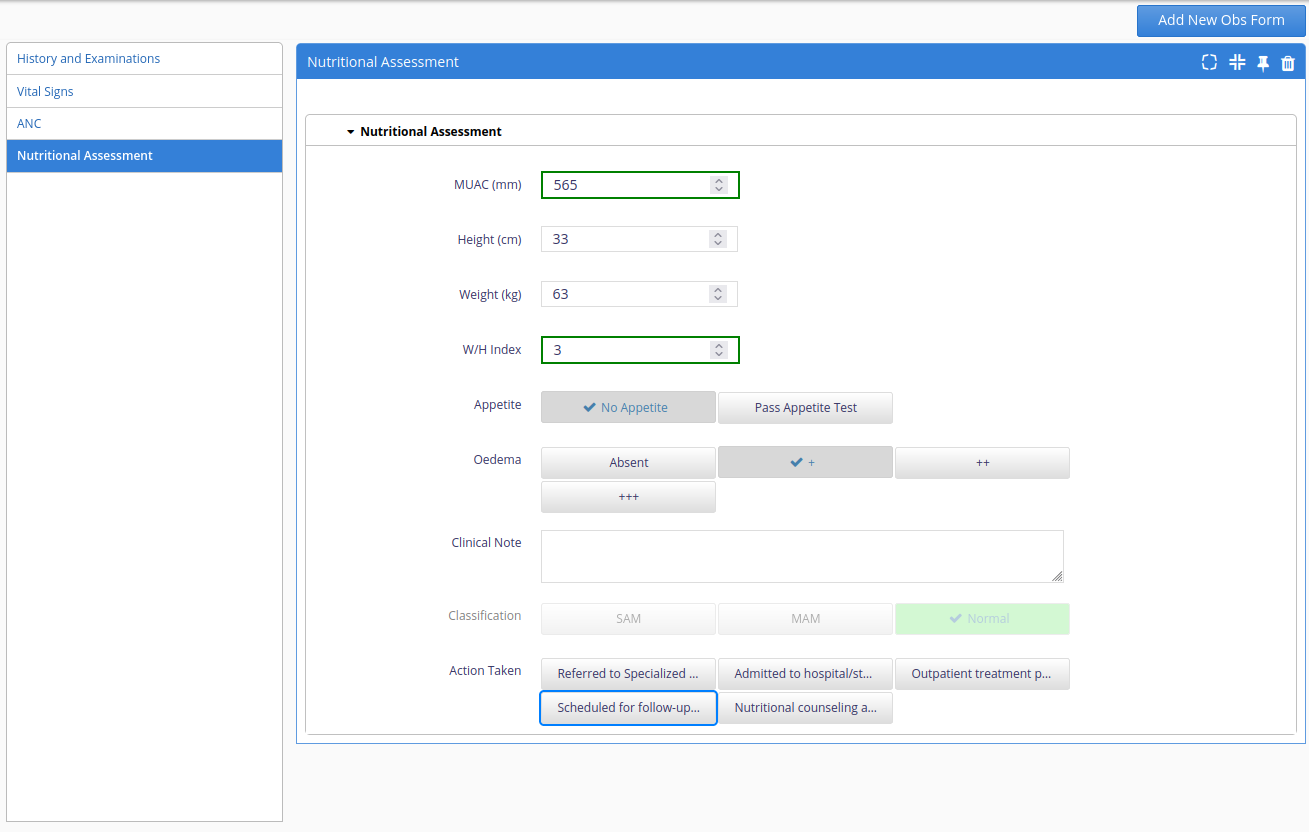This screenshot has width=1309, height=832.
Task: Deselect the No Appetite option
Action: (x=628, y=407)
